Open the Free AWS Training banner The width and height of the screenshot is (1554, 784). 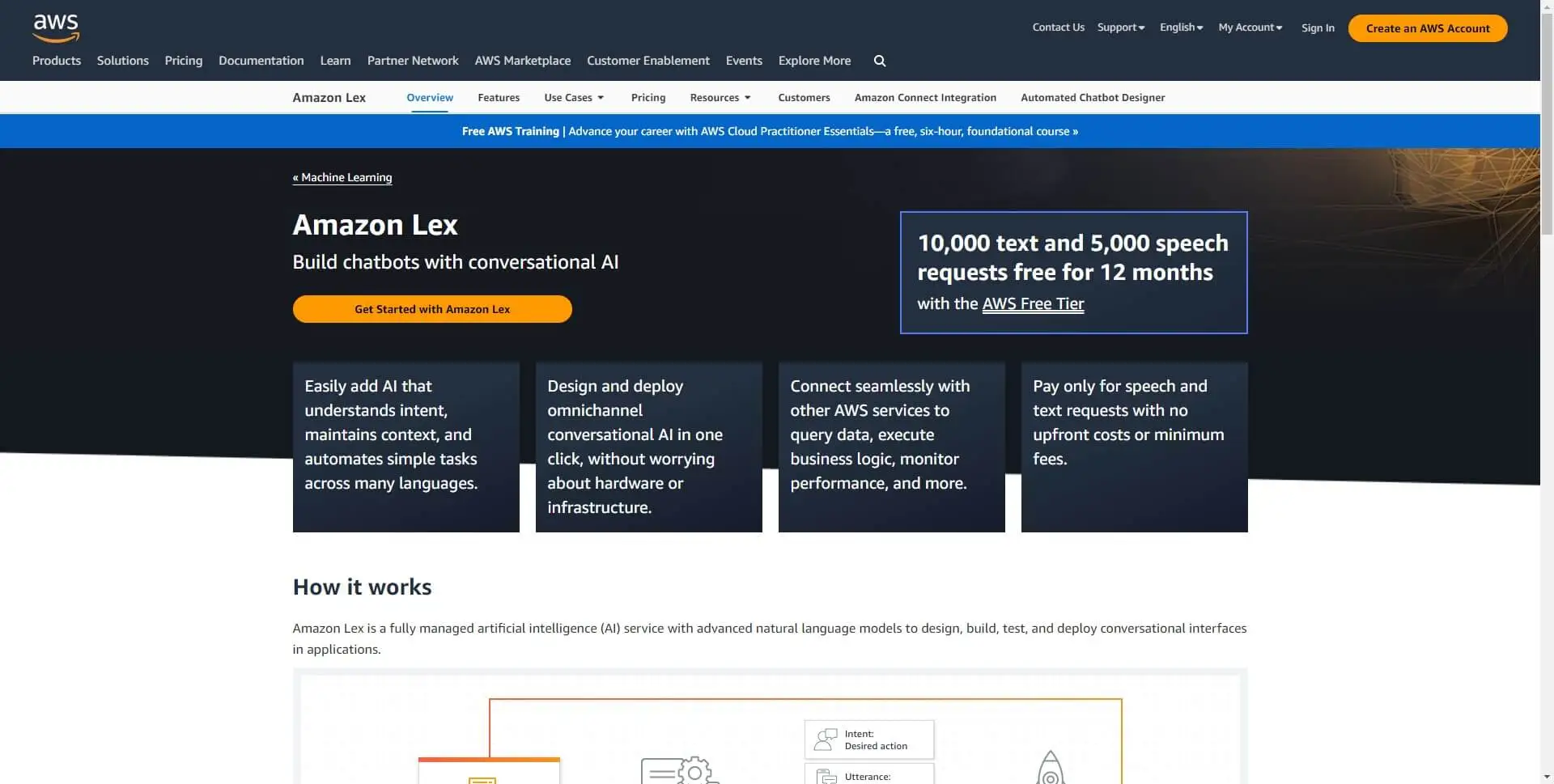pyautogui.click(x=770, y=131)
